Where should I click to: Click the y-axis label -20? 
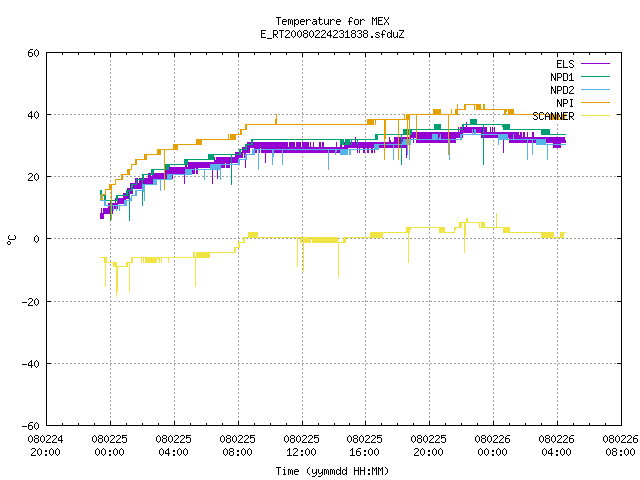click(x=31, y=302)
